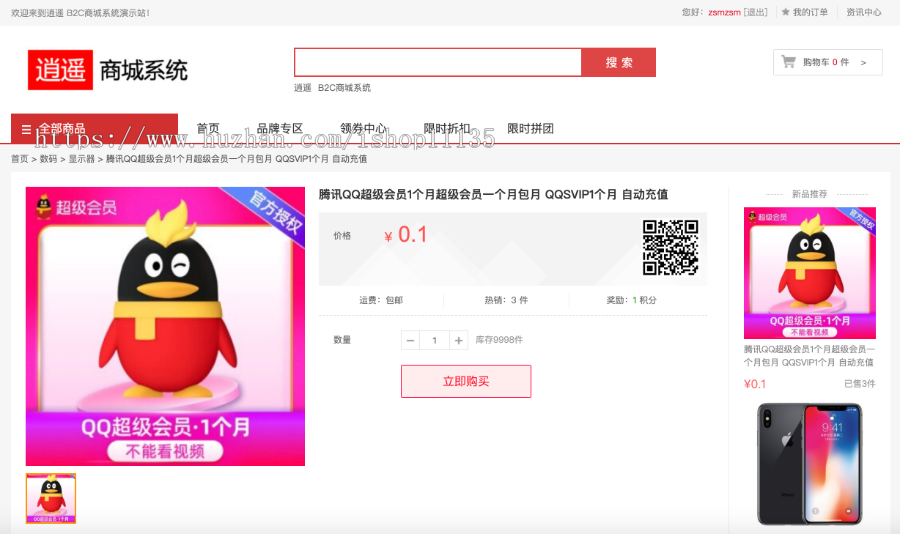Screen dimensions: 900x534
Task: Click the 退出 logout link
Action: click(x=755, y=12)
